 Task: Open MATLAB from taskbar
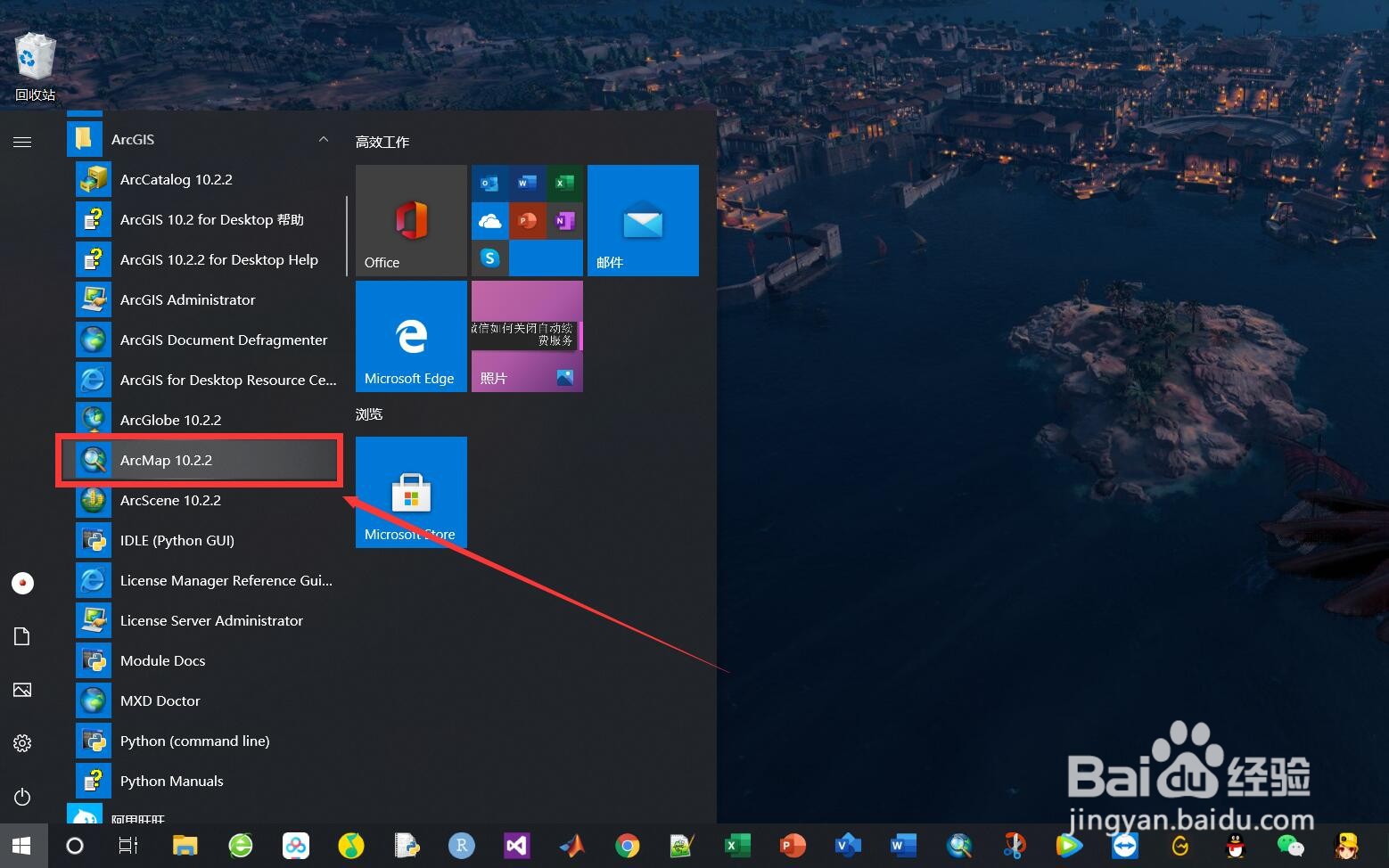(x=571, y=846)
